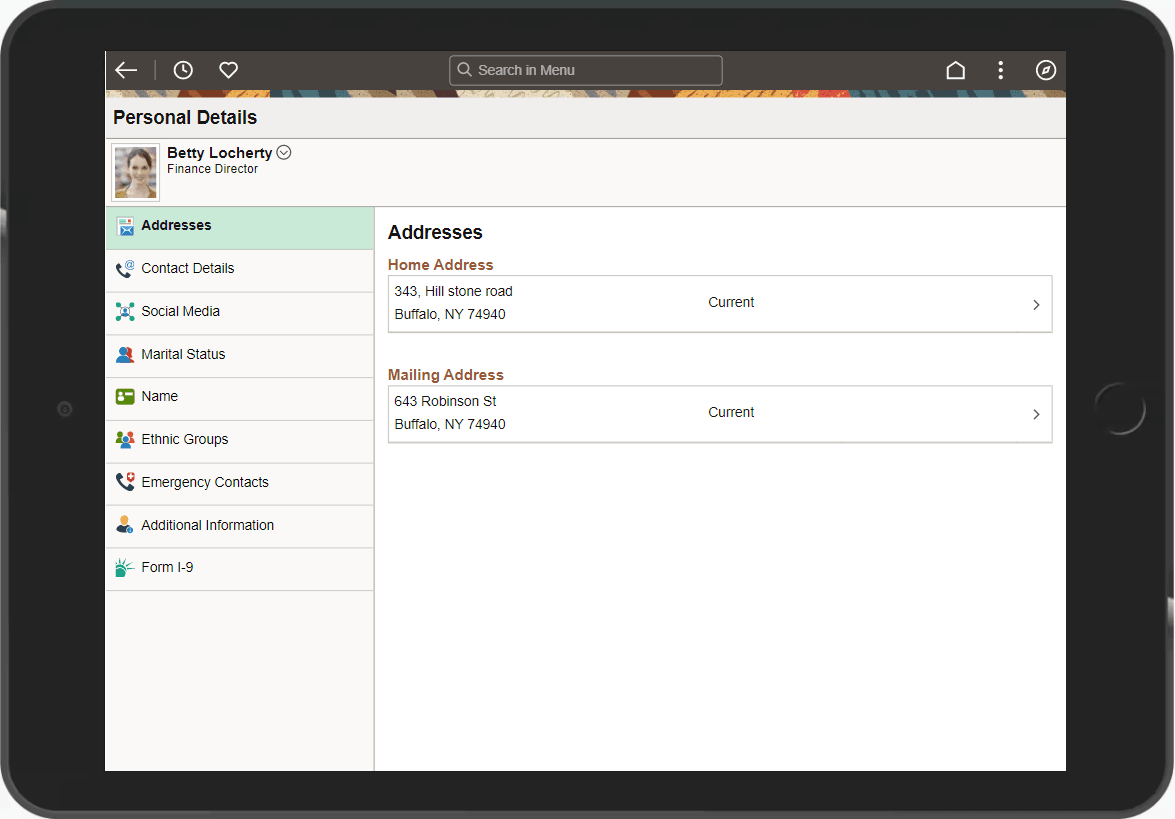Click the Contact Details phone icon
Image resolution: width=1175 pixels, height=819 pixels.
125,269
